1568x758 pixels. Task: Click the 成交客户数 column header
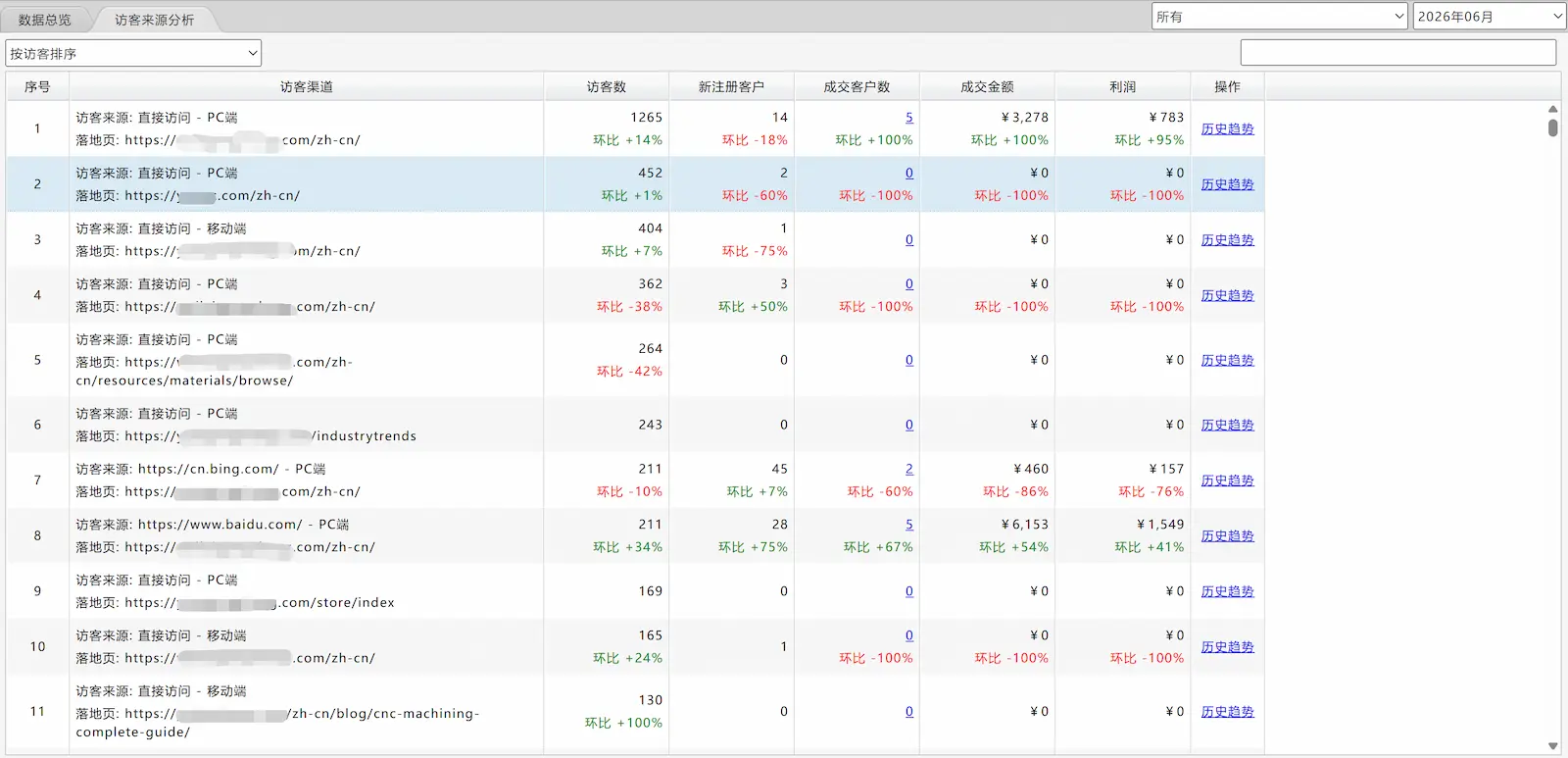coord(857,86)
